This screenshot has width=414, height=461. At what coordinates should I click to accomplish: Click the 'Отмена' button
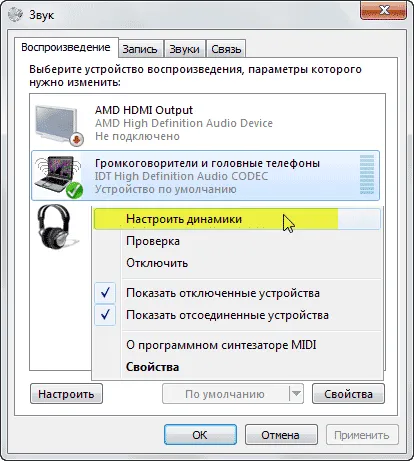[x=281, y=435]
